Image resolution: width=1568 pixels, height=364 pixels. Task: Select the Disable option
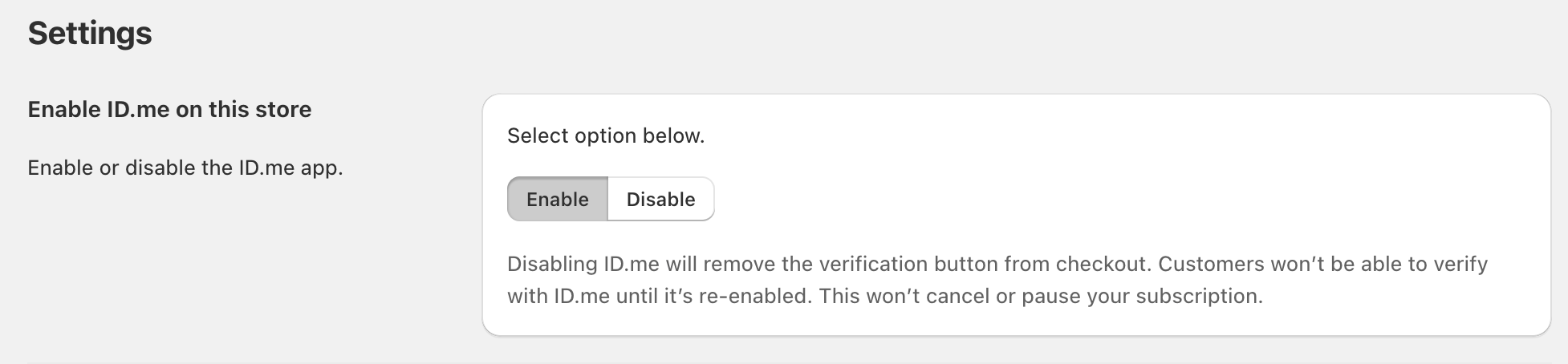pos(660,199)
